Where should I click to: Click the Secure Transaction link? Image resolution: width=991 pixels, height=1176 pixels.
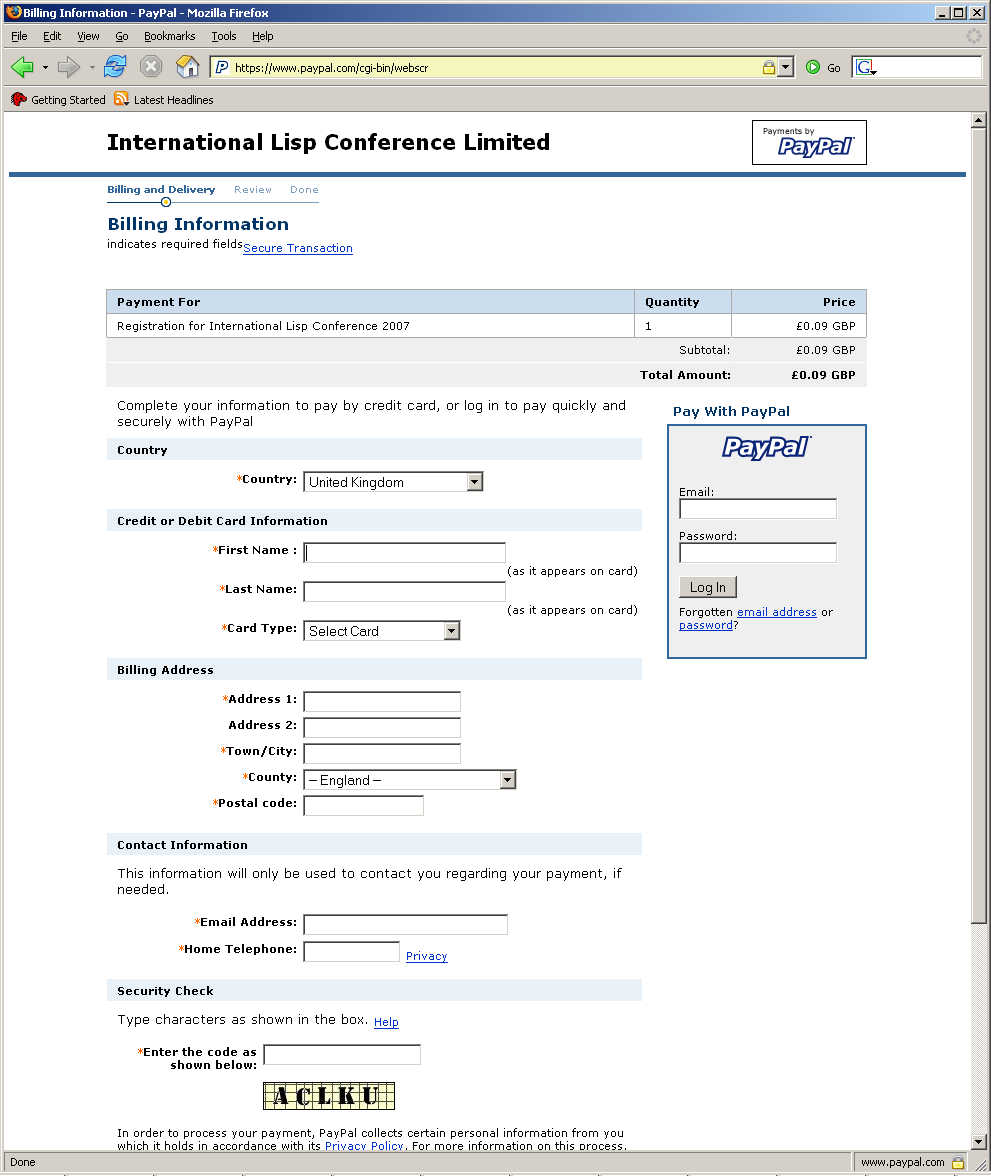click(x=298, y=248)
